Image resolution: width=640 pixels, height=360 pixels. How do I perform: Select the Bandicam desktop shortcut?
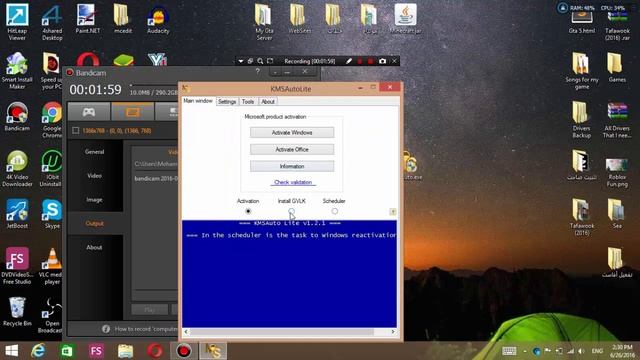pyautogui.click(x=17, y=116)
